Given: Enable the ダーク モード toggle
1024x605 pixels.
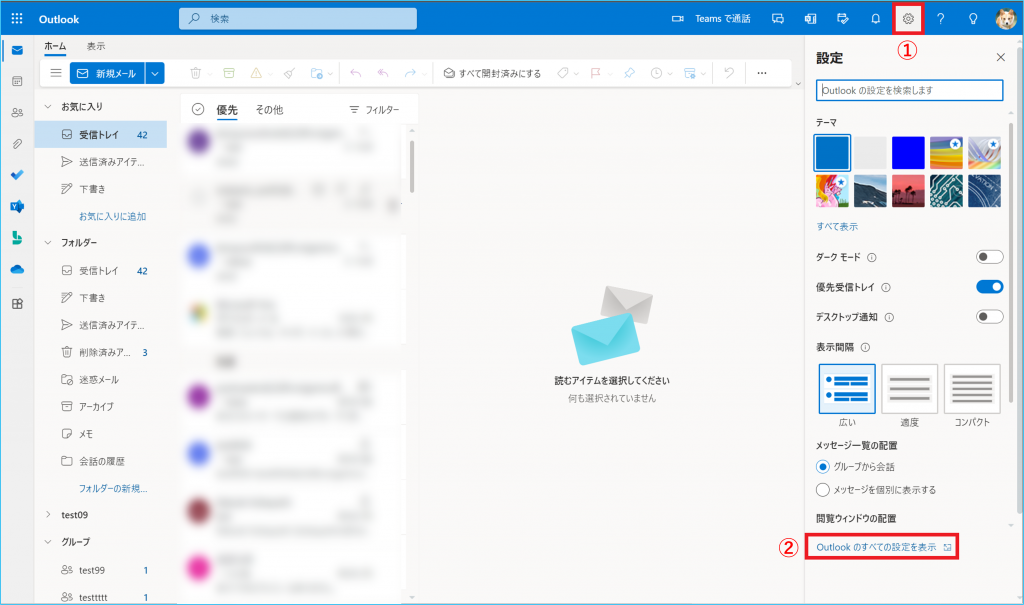Looking at the screenshot, I should 989,257.
